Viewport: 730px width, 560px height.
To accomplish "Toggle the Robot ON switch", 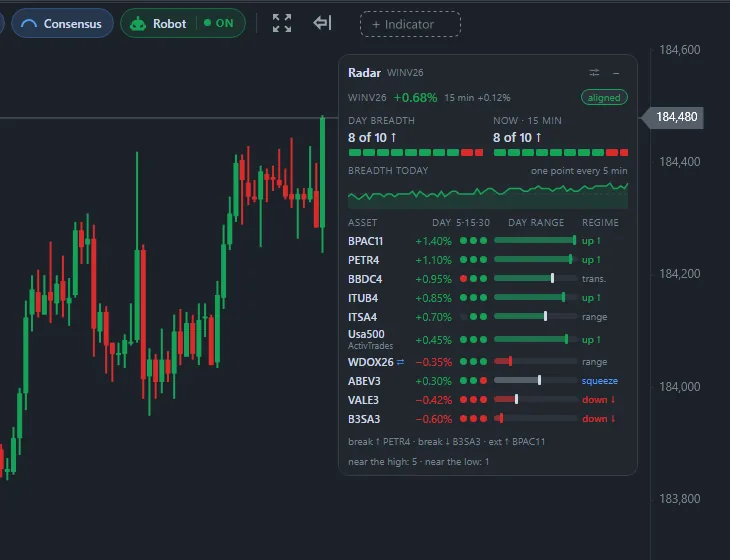I will tap(219, 23).
